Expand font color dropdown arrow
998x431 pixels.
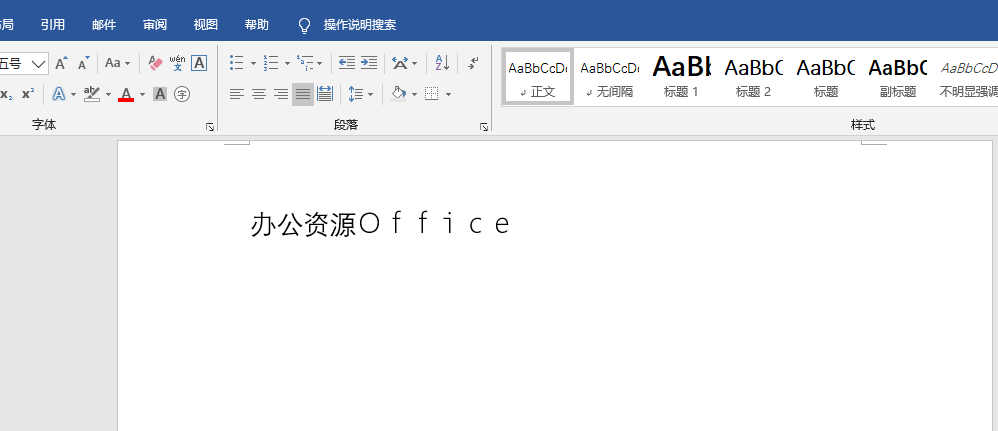142,95
